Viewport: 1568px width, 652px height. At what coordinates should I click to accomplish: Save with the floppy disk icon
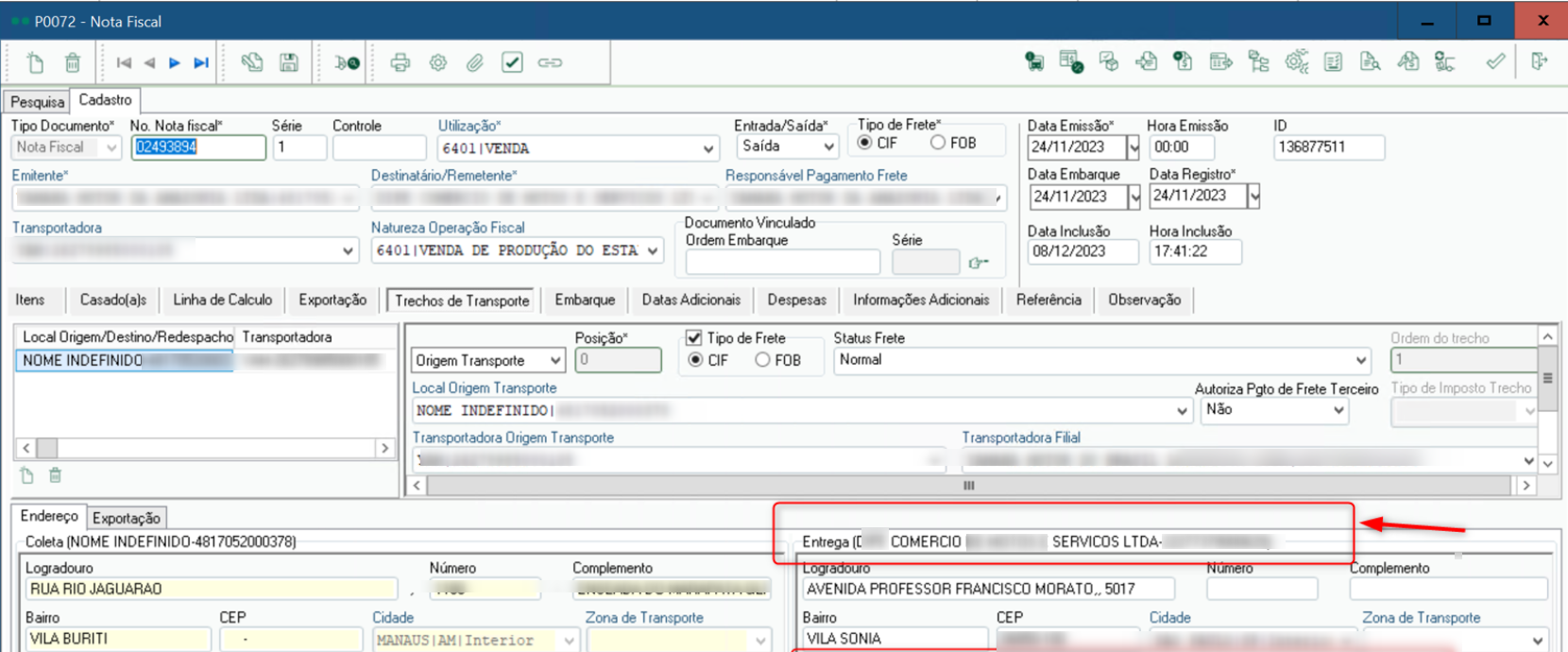click(289, 63)
